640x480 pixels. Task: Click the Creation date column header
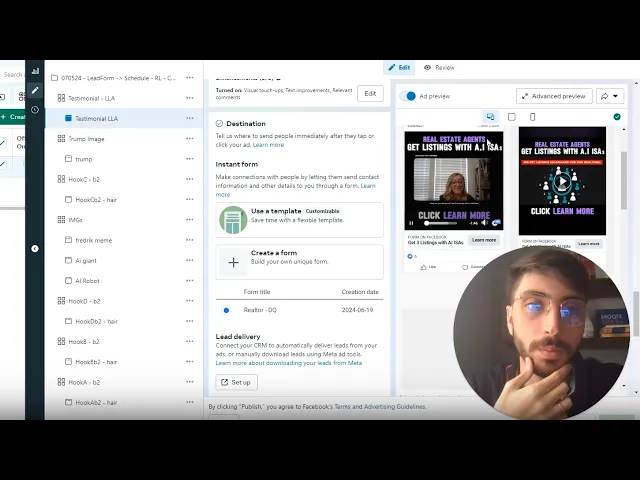(x=360, y=292)
